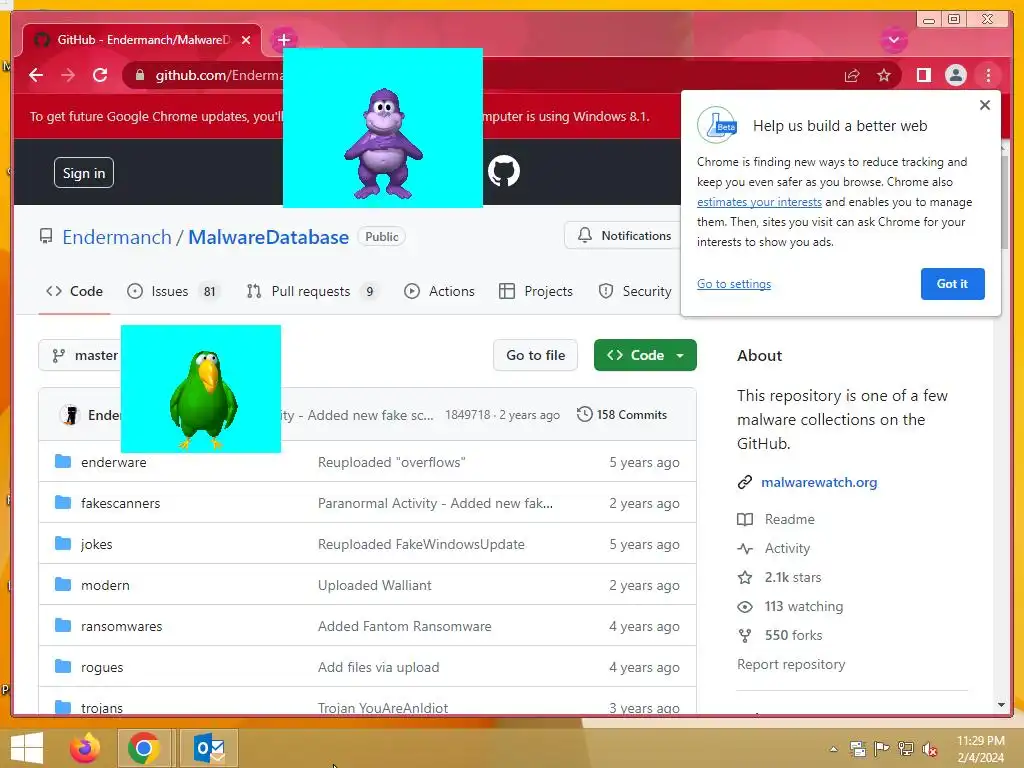This screenshot has width=1024, height=768.
Task: Open the ransomwares folder
Action: pos(121,626)
